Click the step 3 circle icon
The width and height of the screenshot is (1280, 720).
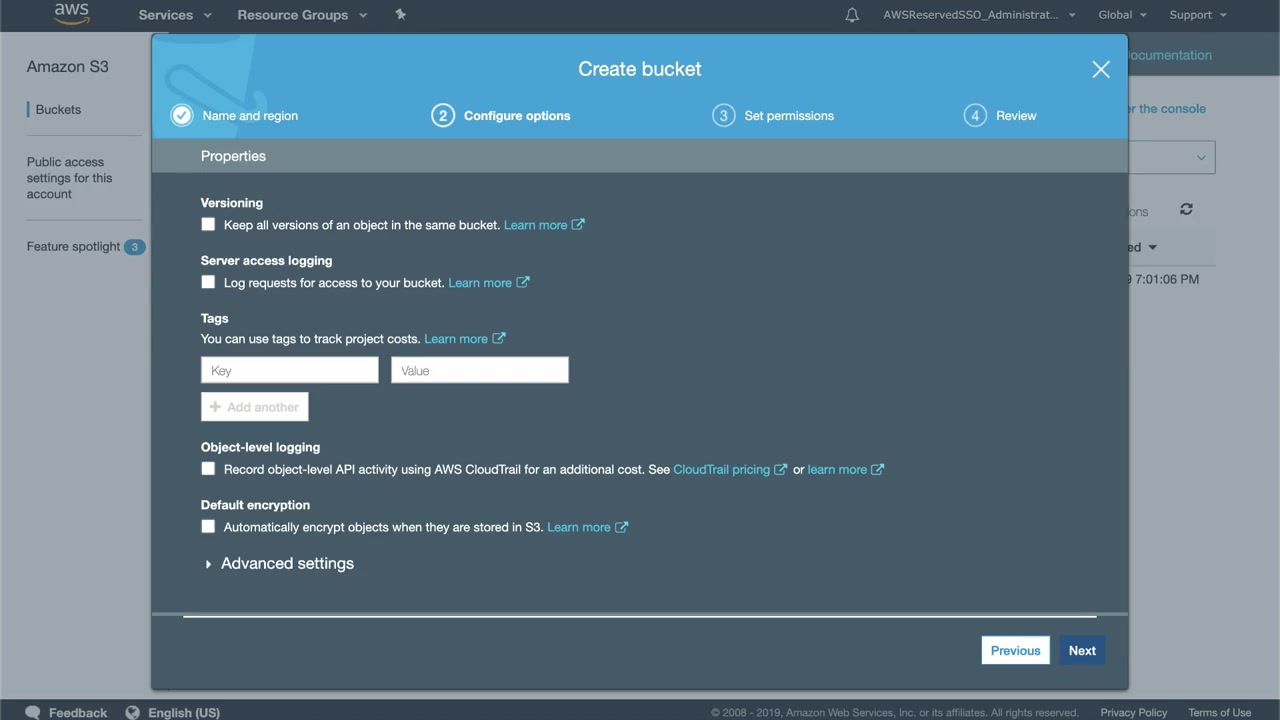pyautogui.click(x=723, y=115)
